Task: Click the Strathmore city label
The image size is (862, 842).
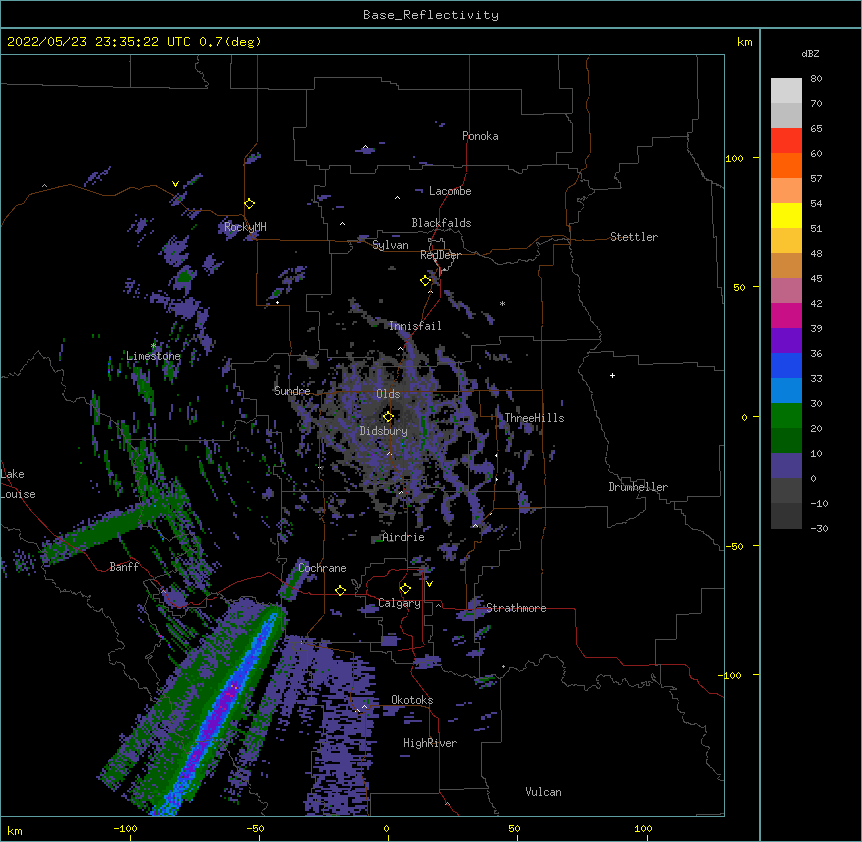Action: [x=516, y=608]
